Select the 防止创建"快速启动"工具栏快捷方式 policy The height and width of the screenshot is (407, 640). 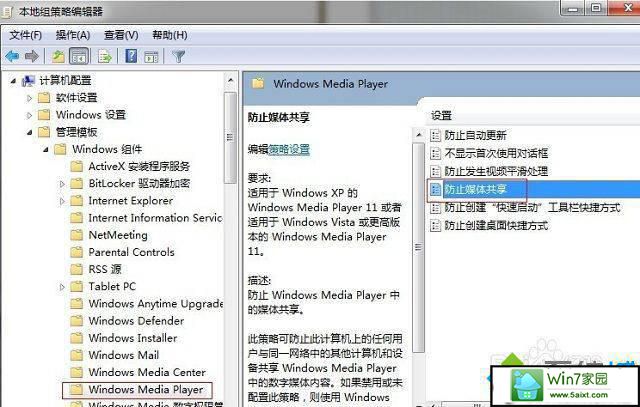coord(532,207)
